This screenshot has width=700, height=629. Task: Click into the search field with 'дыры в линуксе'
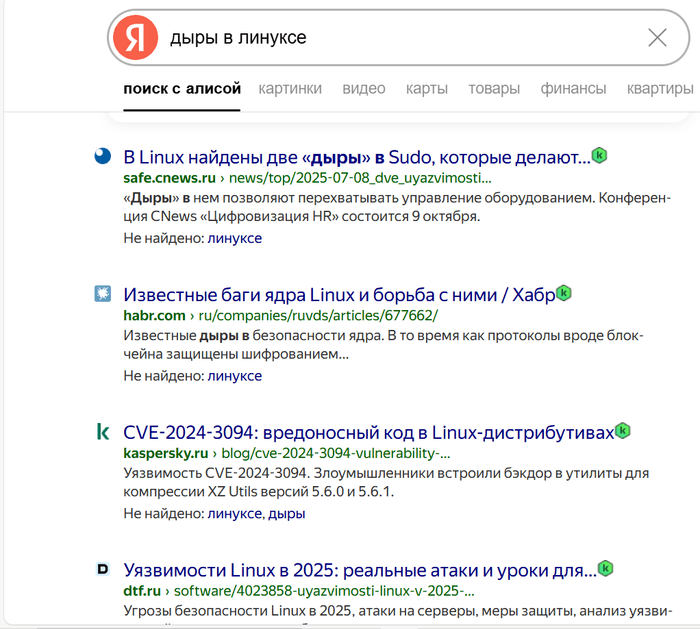tap(400, 38)
